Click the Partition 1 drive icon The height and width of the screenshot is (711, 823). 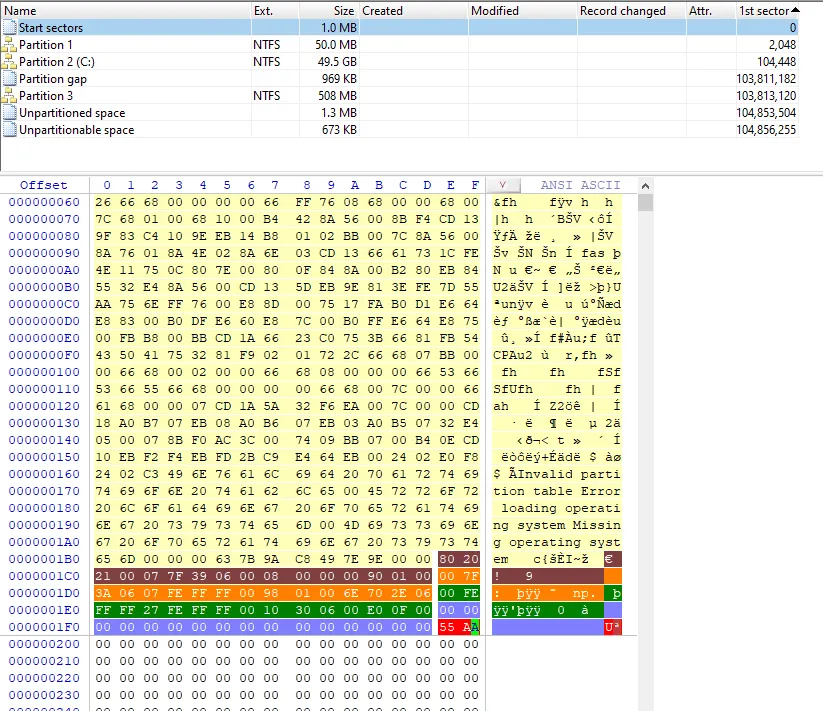(x=10, y=45)
